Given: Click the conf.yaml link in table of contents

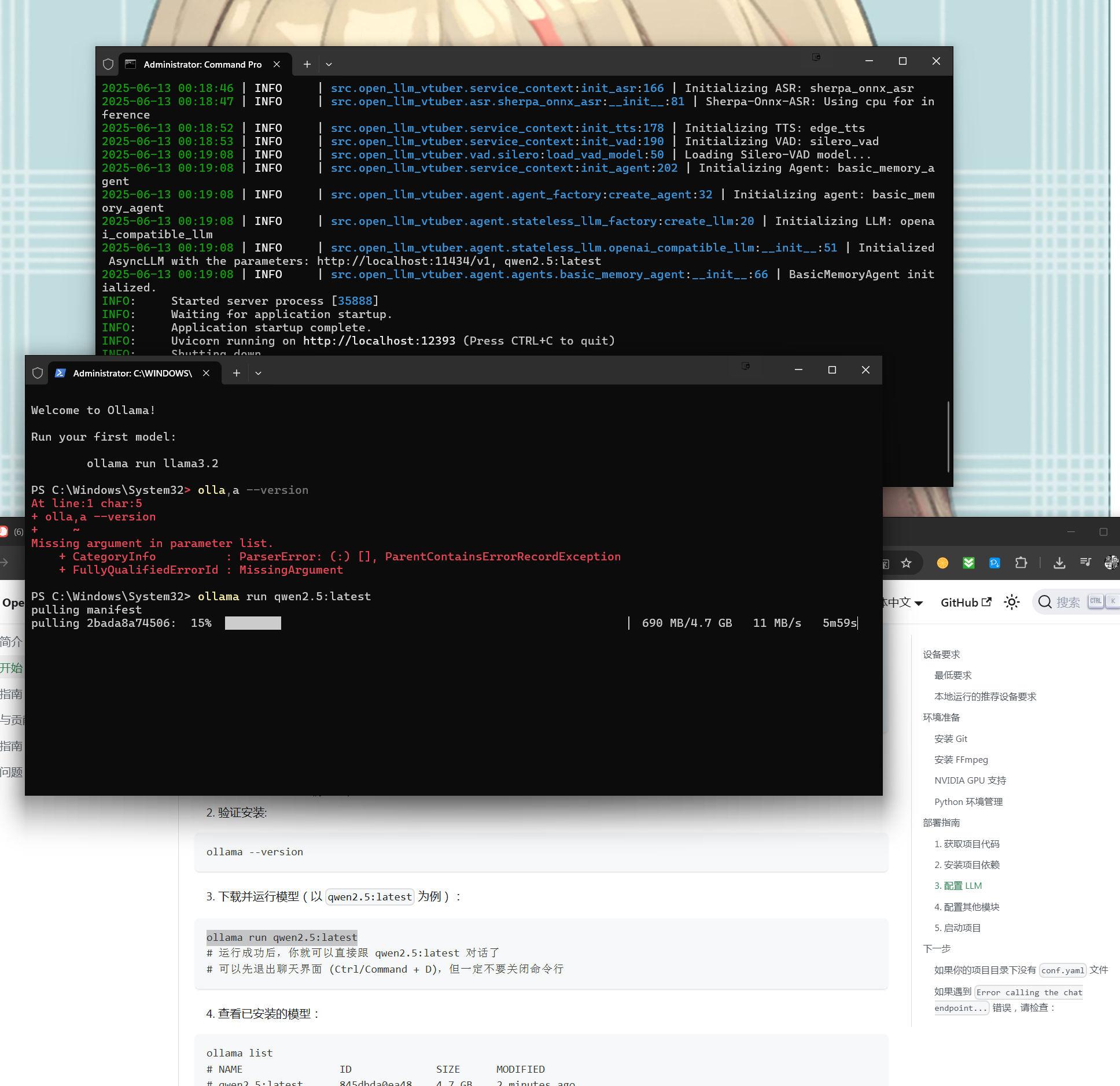Looking at the screenshot, I should [1063, 970].
